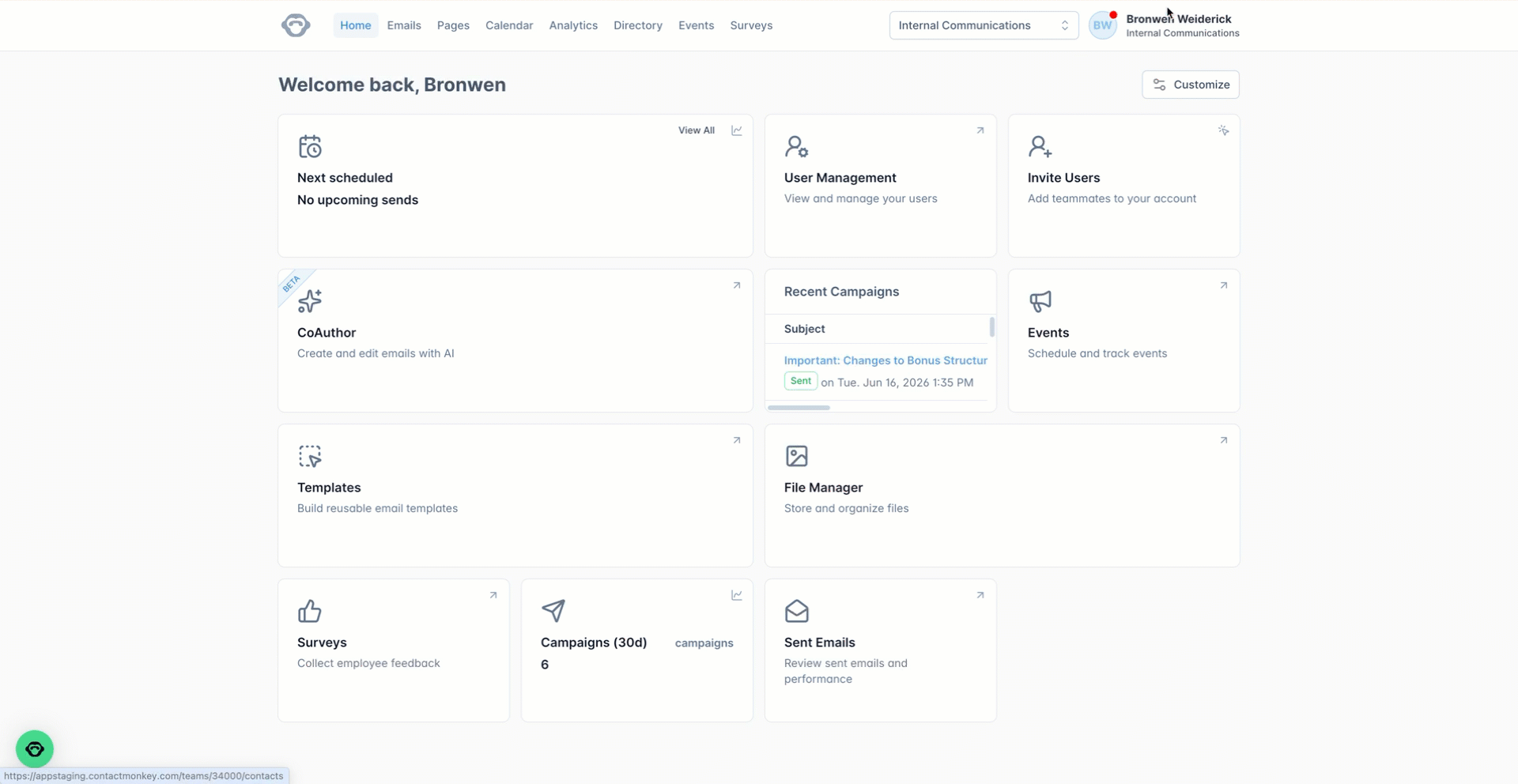The width and height of the screenshot is (1518, 784).
Task: Click the Invite Users person-plus icon
Action: click(x=1040, y=146)
